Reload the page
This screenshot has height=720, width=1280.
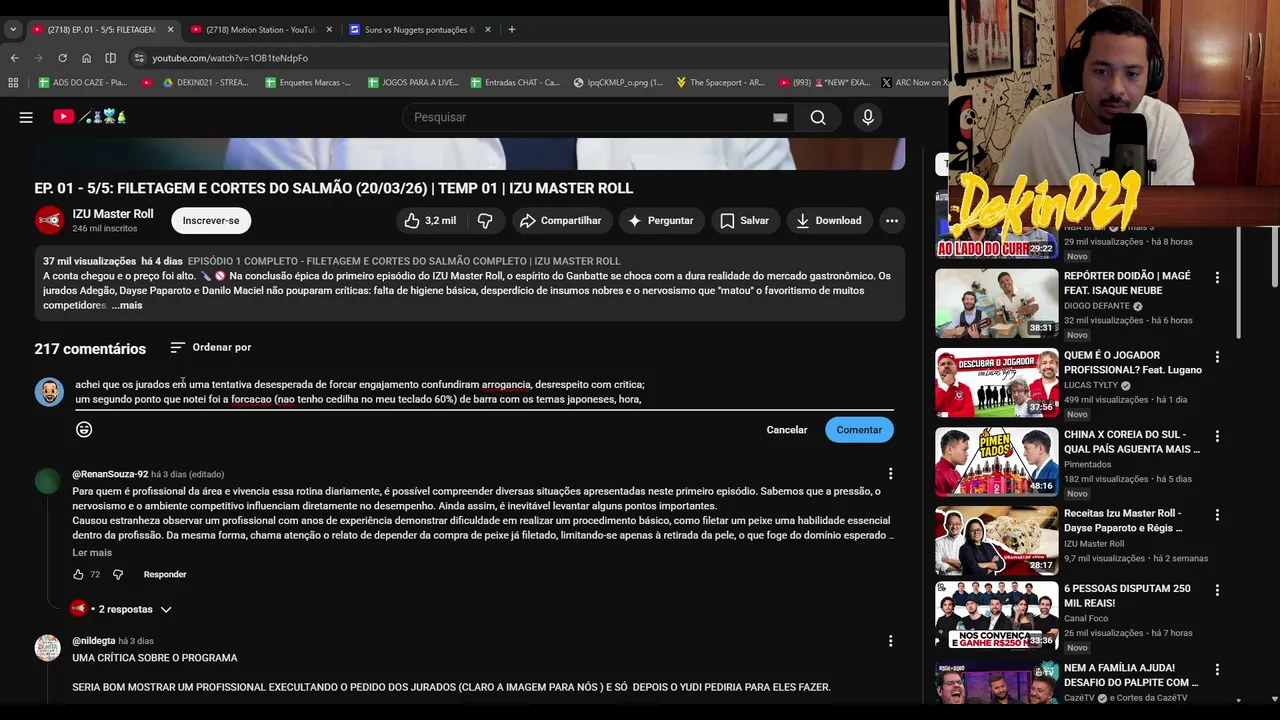coord(62,58)
